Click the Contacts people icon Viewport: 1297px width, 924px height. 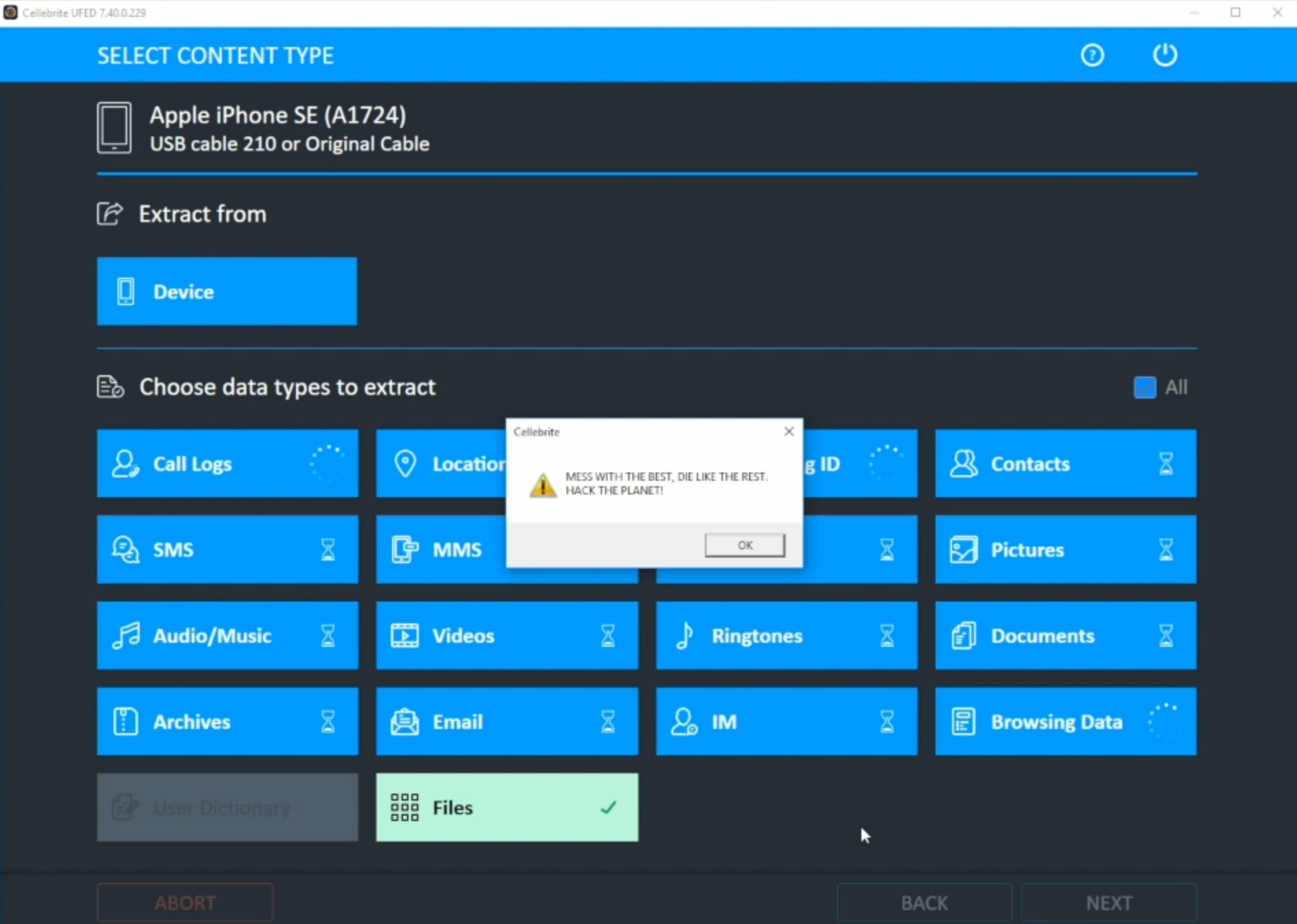point(963,464)
